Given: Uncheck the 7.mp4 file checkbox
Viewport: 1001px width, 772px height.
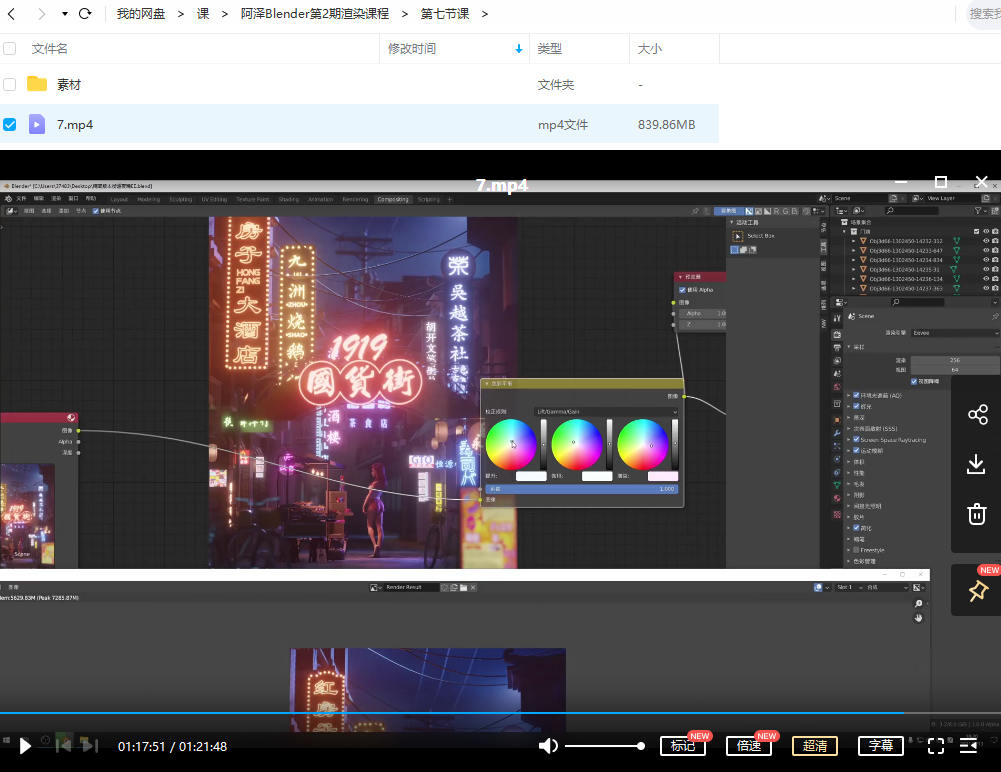Looking at the screenshot, I should pos(10,125).
